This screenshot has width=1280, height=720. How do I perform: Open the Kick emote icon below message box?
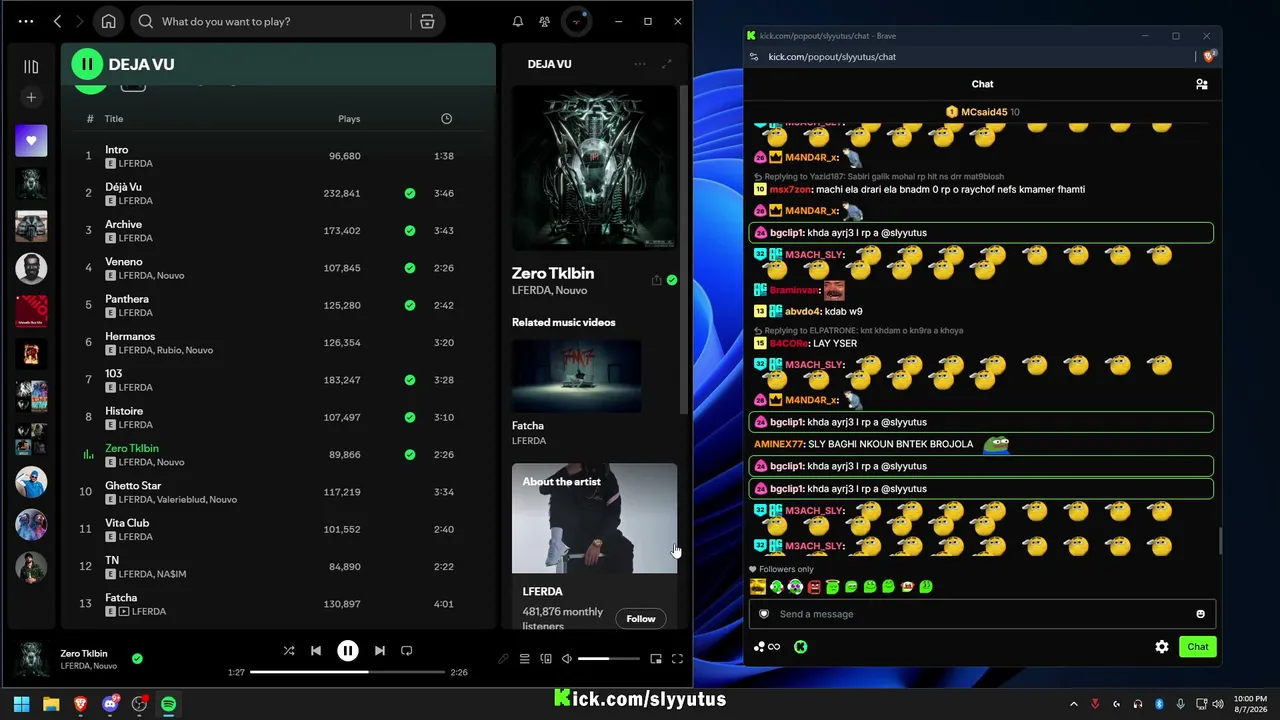tap(801, 647)
